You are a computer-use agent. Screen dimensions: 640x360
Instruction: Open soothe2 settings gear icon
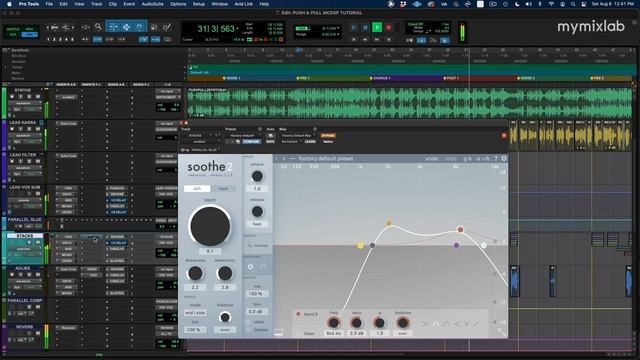(504, 158)
